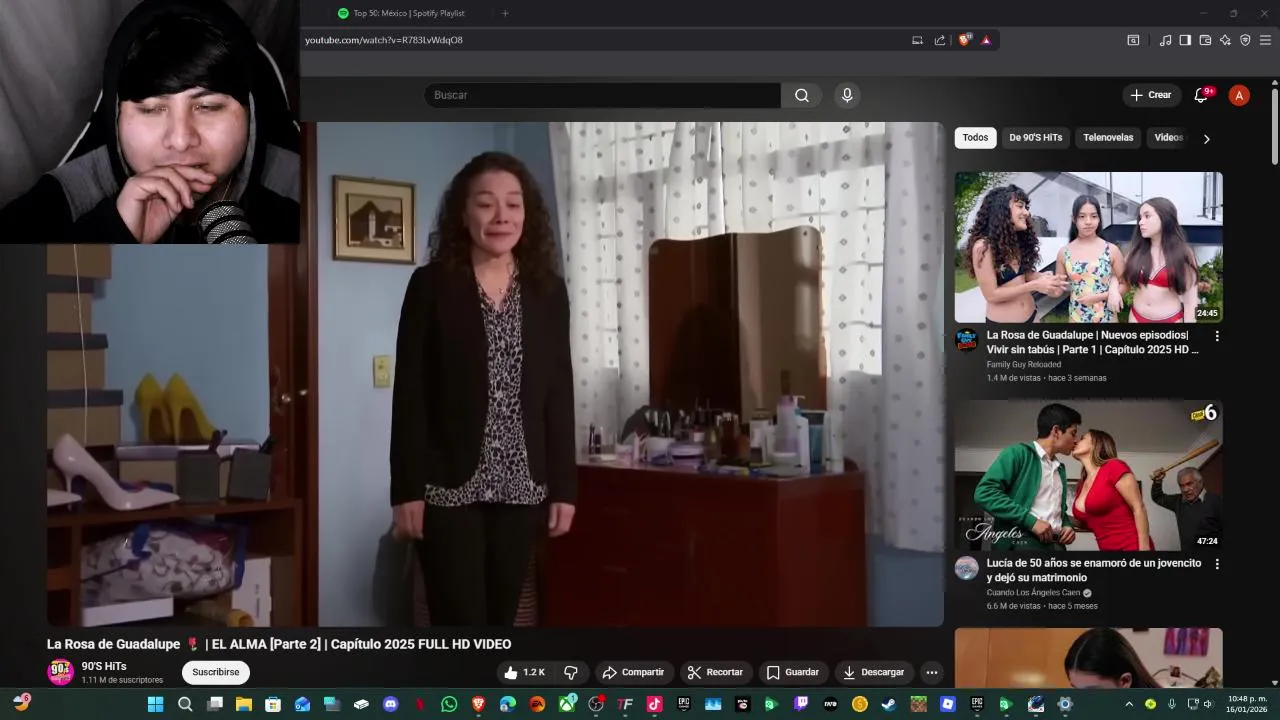Open the browser hamburger menu
1280x720 pixels.
pyautogui.click(x=1265, y=40)
